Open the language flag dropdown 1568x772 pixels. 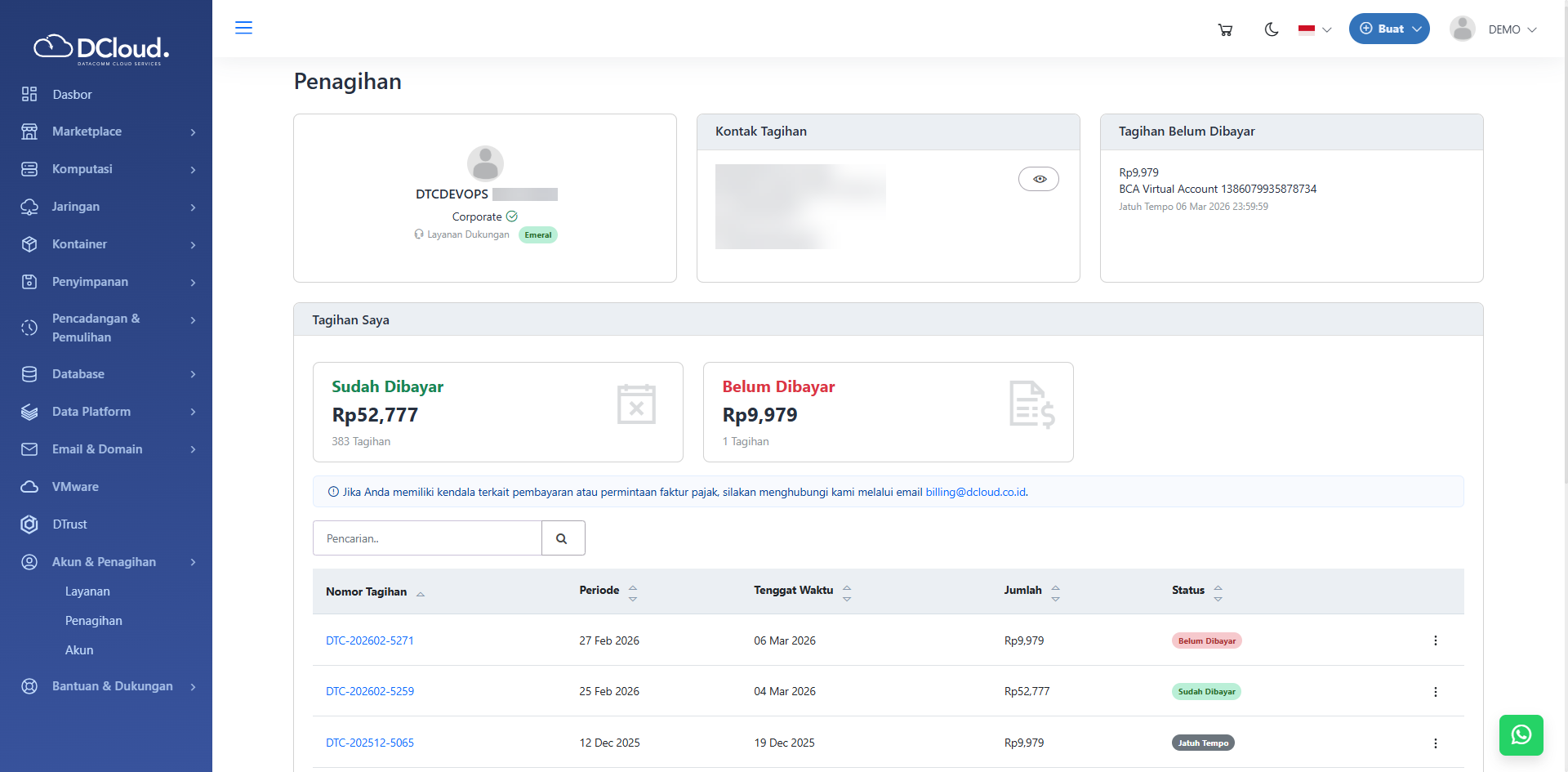click(x=1314, y=29)
